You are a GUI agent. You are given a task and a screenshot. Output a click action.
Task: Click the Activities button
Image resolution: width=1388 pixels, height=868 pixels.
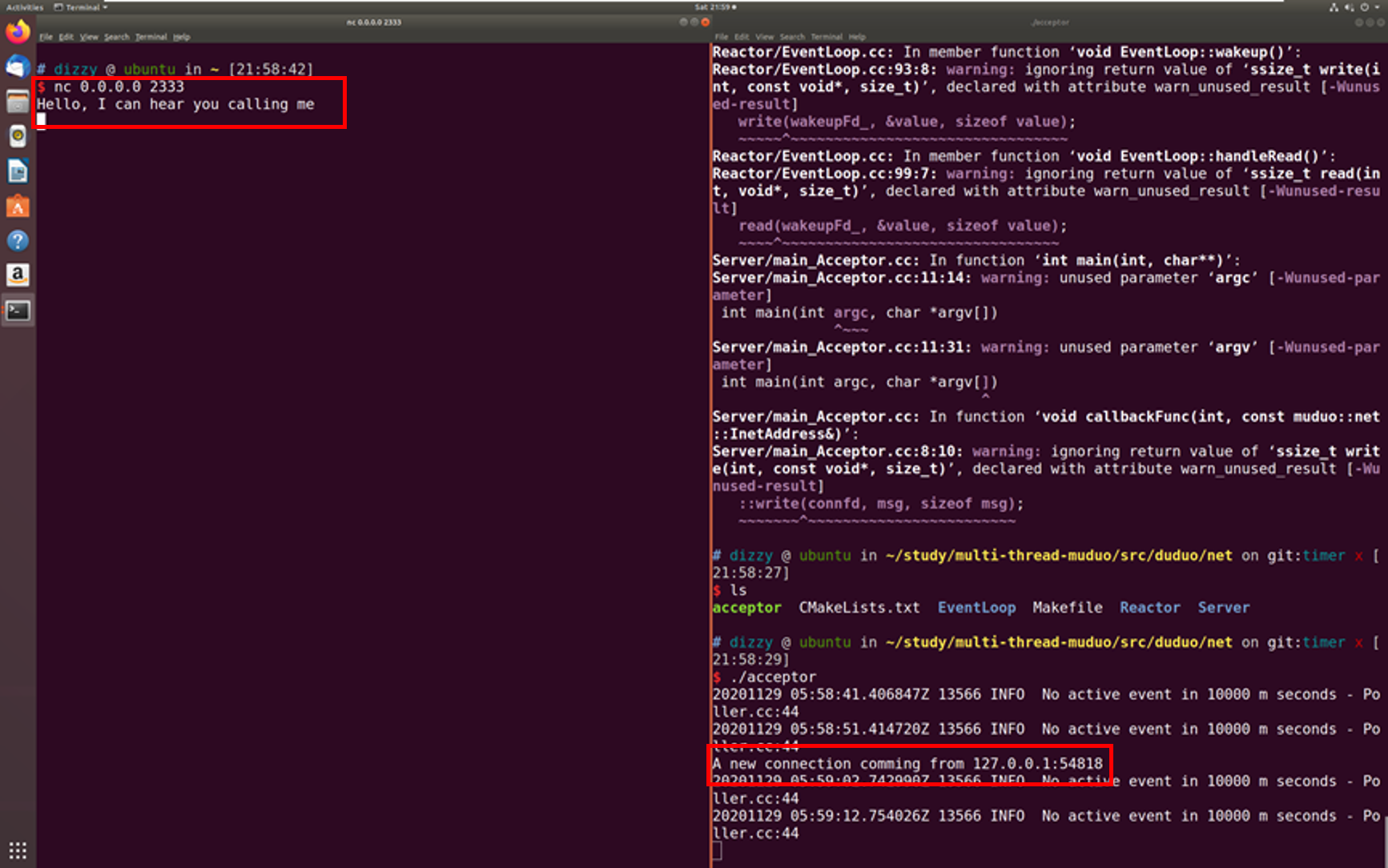(x=25, y=7)
